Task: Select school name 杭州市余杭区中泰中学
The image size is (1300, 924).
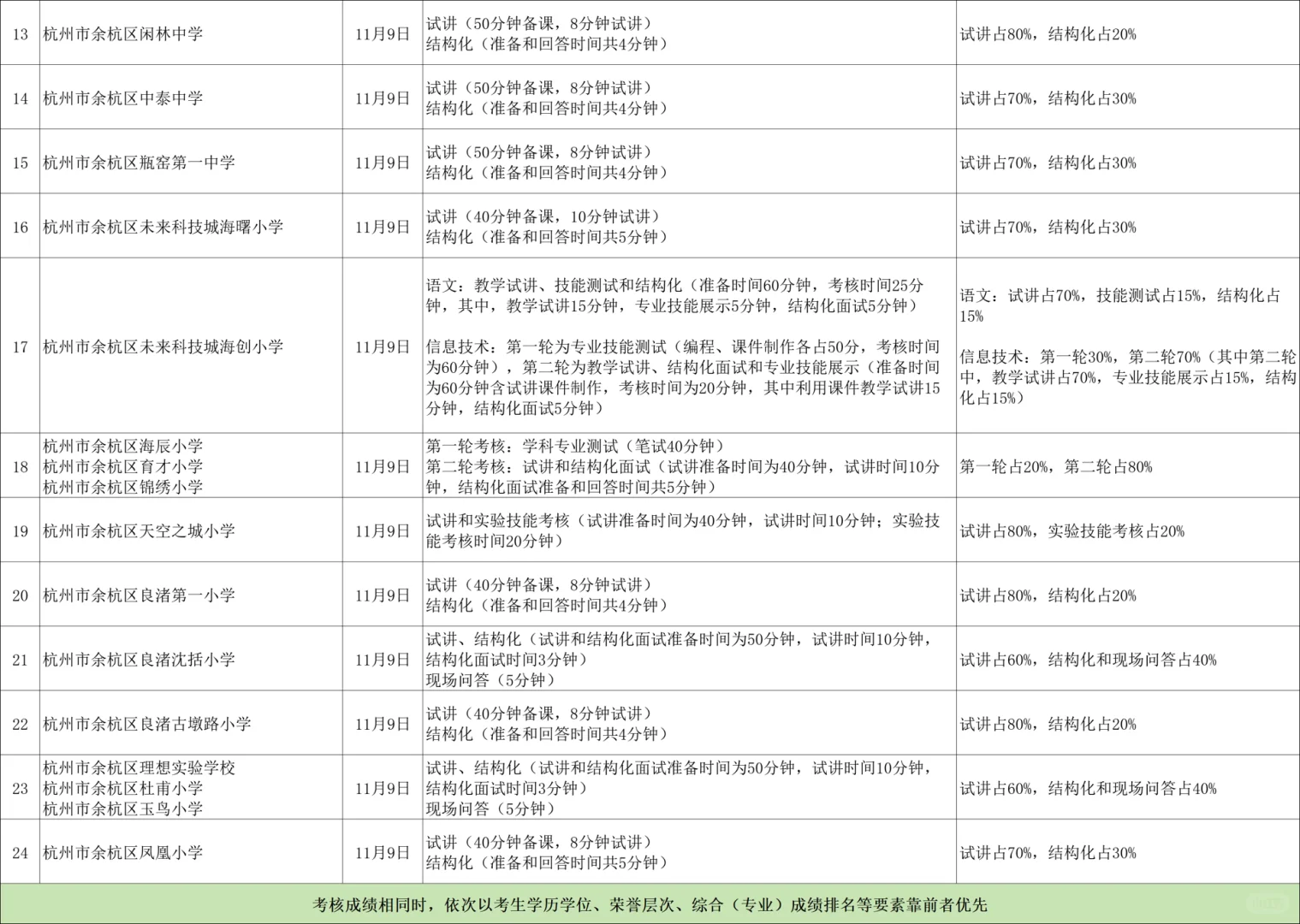Action: point(123,98)
